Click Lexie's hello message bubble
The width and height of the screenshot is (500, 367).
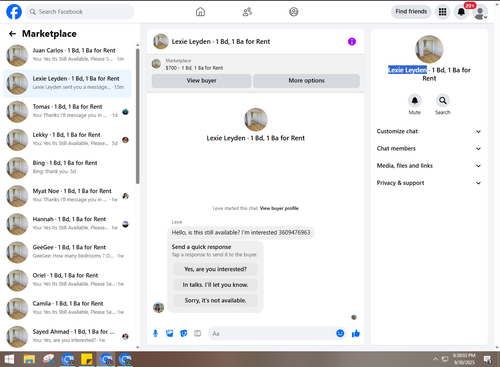tap(241, 233)
